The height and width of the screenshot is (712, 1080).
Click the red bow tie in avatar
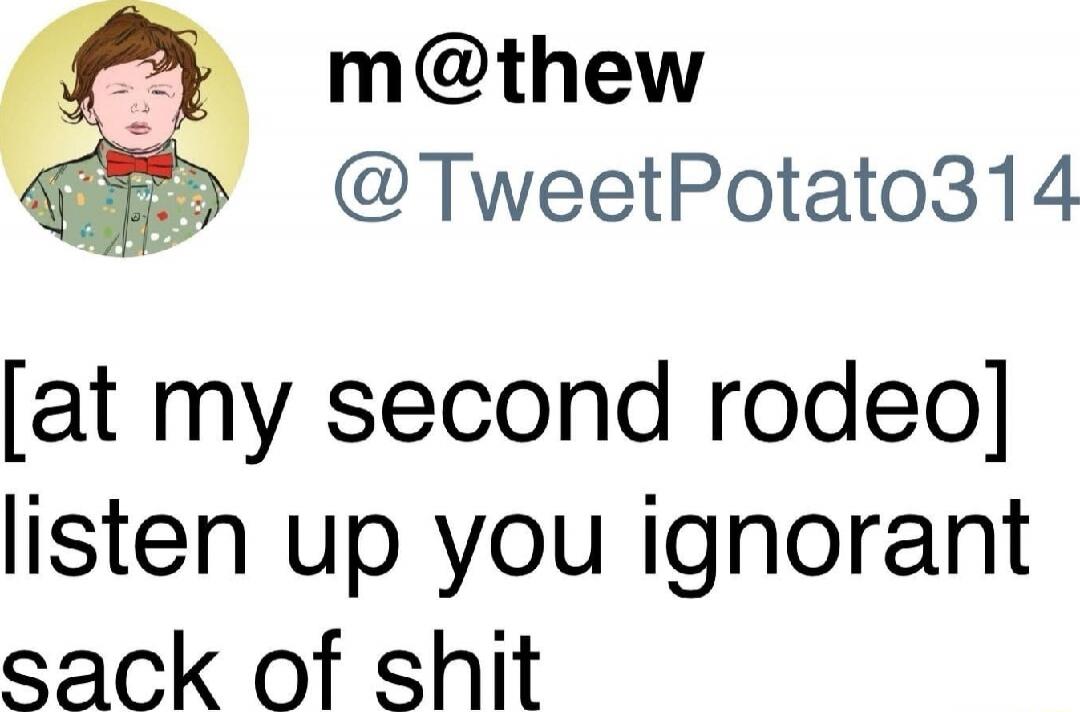pyautogui.click(x=140, y=165)
